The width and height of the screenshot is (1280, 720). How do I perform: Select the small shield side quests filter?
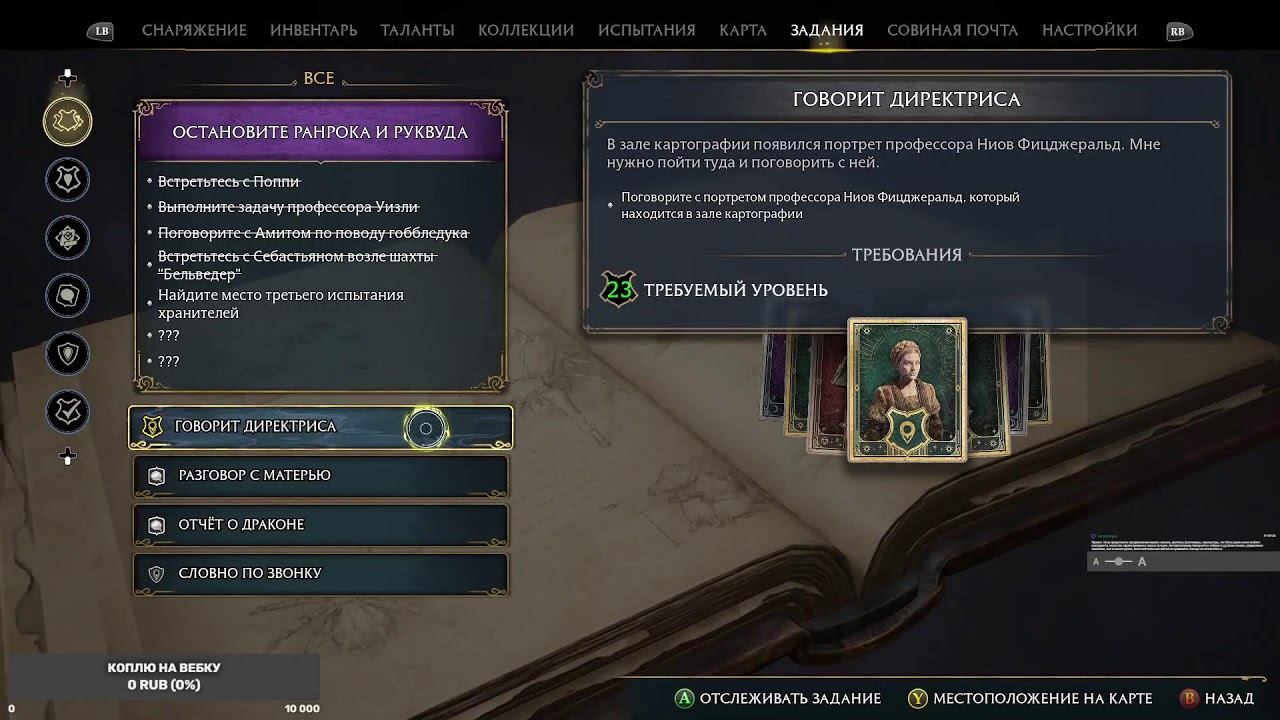click(68, 354)
